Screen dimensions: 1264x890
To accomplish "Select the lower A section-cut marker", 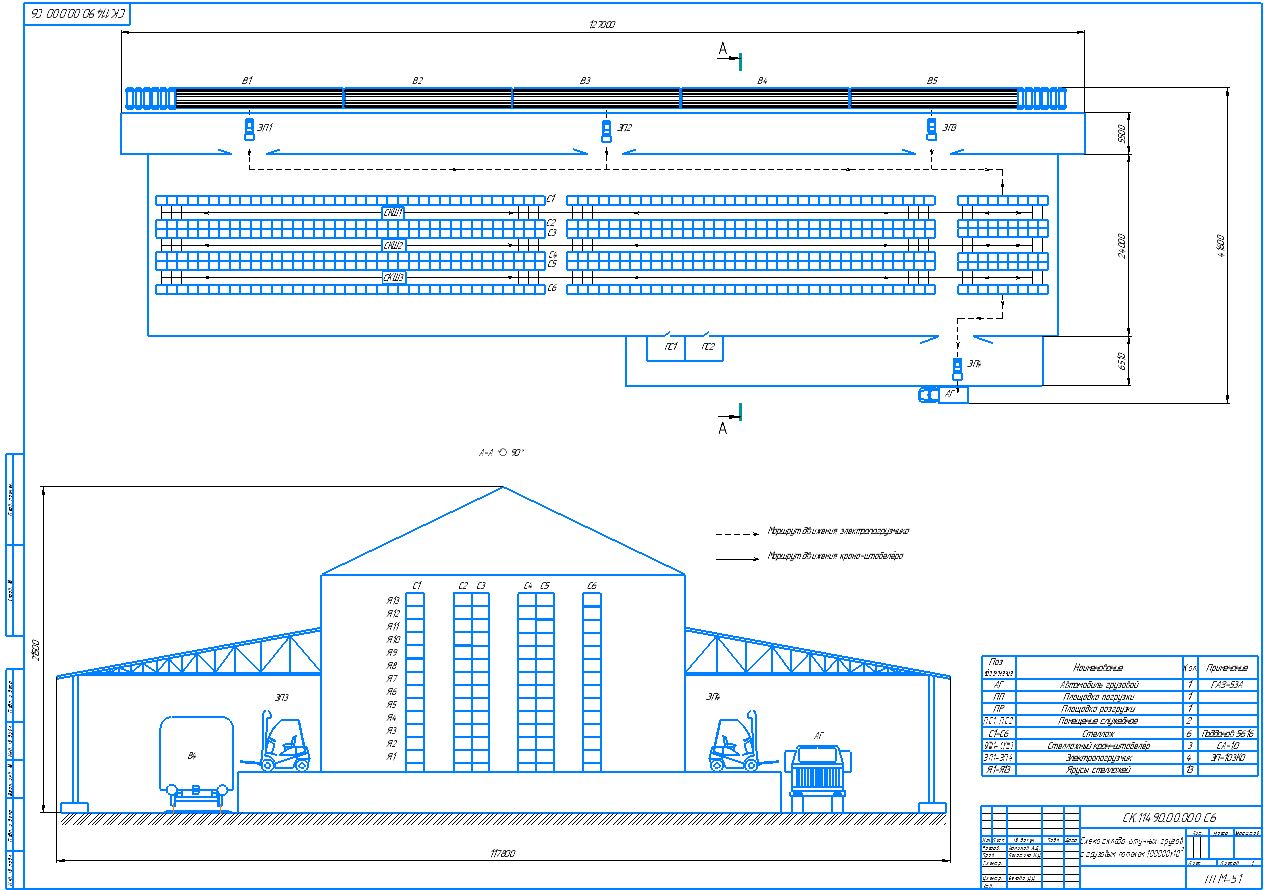I will pos(728,420).
